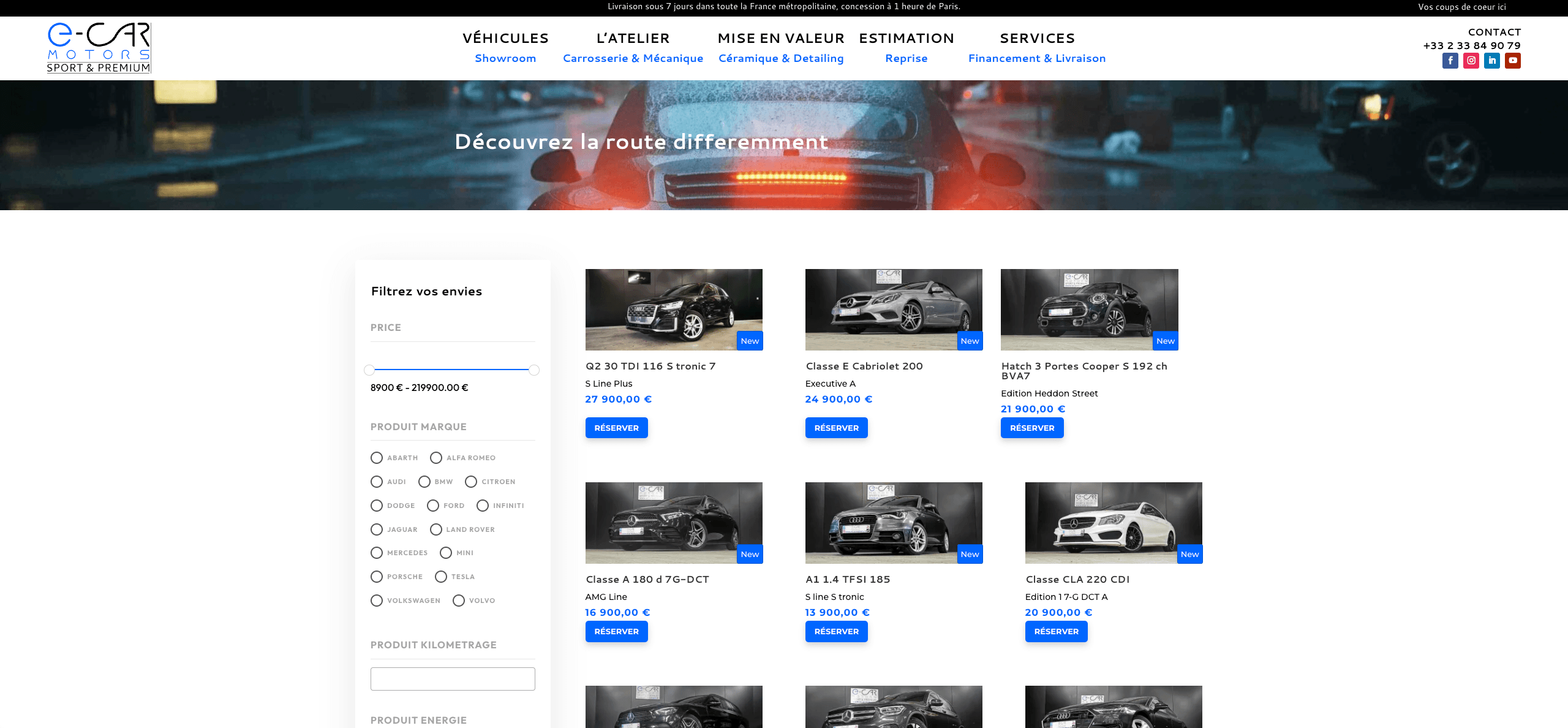Reserve the Classe E Cabriolet 200

coord(836,428)
